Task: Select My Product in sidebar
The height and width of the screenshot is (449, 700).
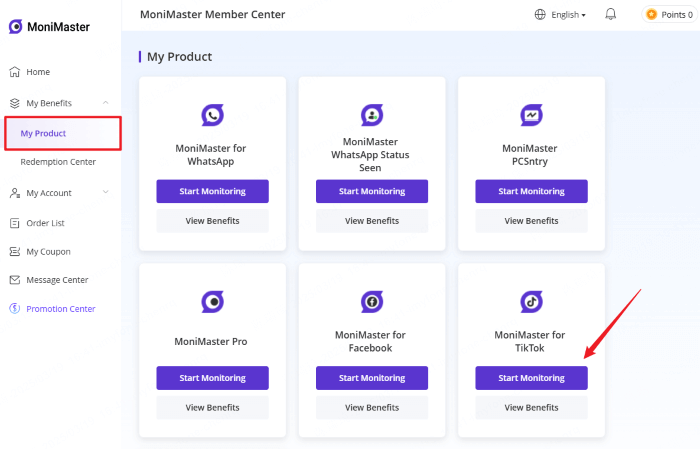Action: [x=62, y=133]
